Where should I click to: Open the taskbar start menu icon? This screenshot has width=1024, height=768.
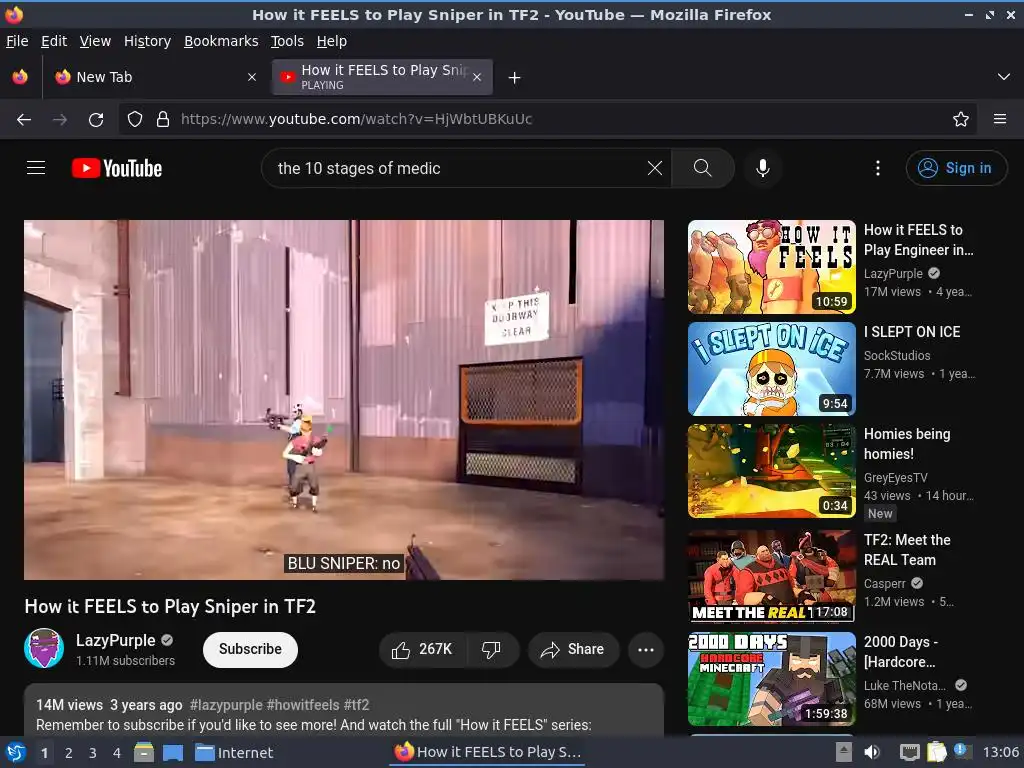[15, 752]
